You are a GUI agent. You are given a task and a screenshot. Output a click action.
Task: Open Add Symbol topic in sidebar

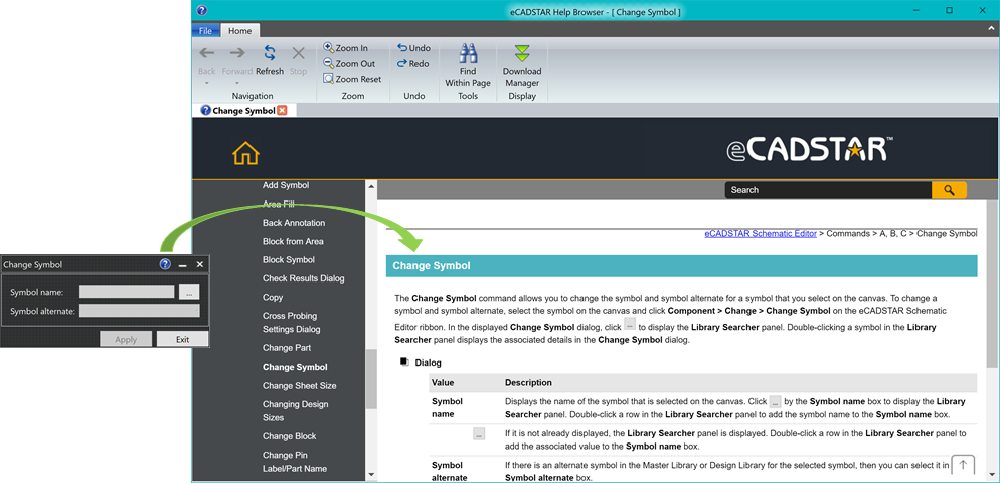286,185
